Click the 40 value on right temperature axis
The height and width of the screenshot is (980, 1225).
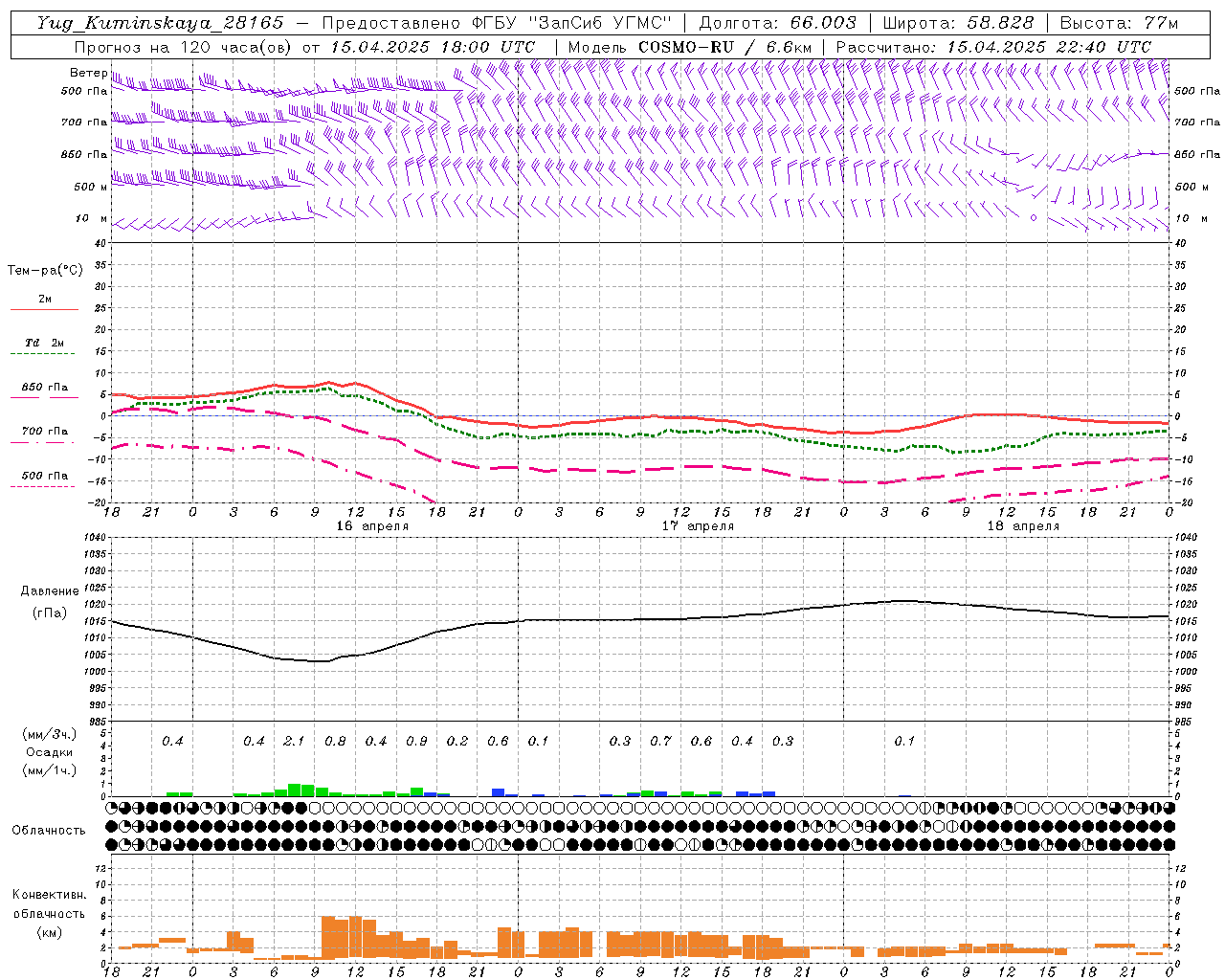pyautogui.click(x=1181, y=243)
